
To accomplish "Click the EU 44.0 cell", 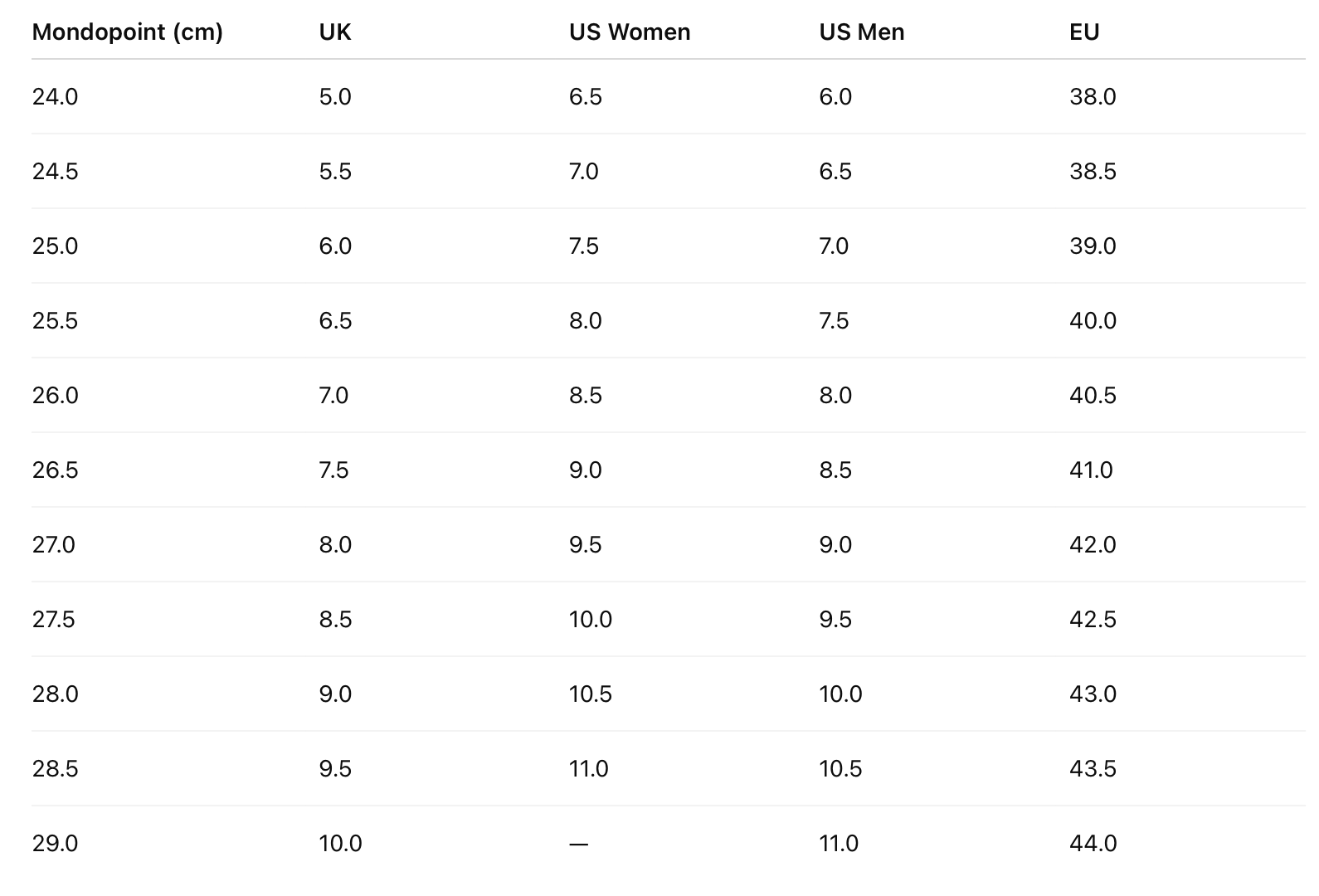I will [1093, 844].
